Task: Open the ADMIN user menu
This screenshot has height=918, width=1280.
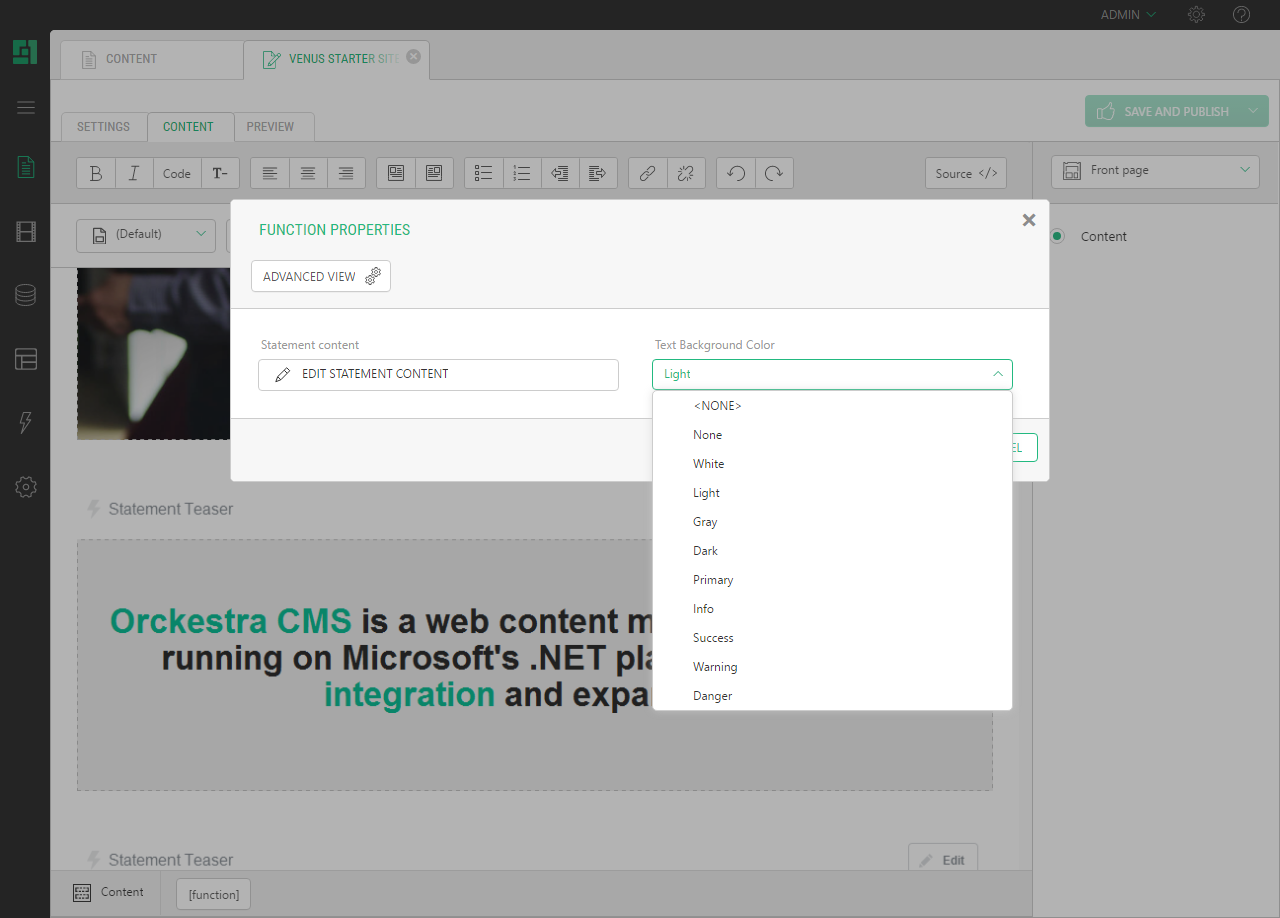Action: [x=1128, y=15]
